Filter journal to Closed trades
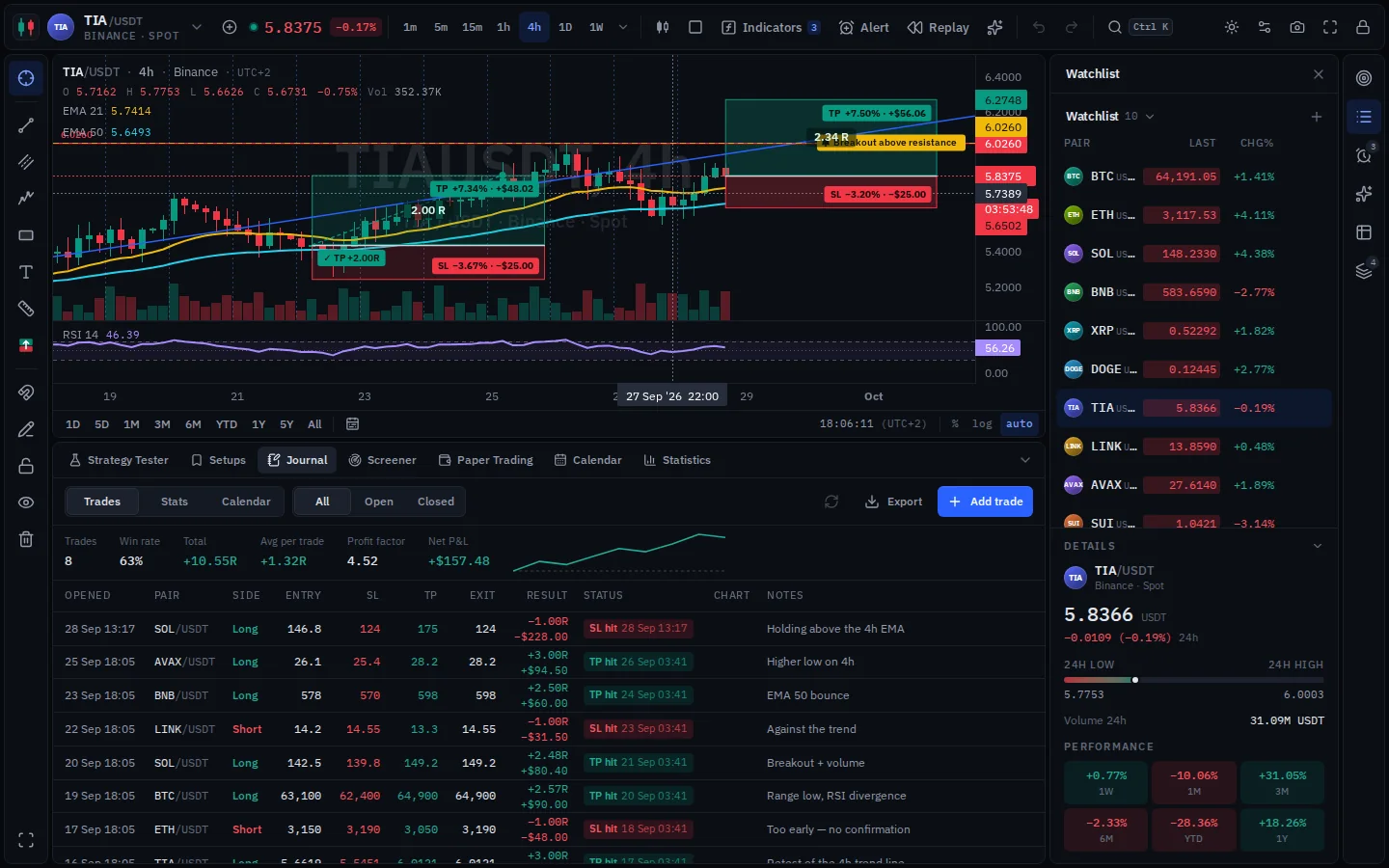The height and width of the screenshot is (868, 1389). point(436,502)
